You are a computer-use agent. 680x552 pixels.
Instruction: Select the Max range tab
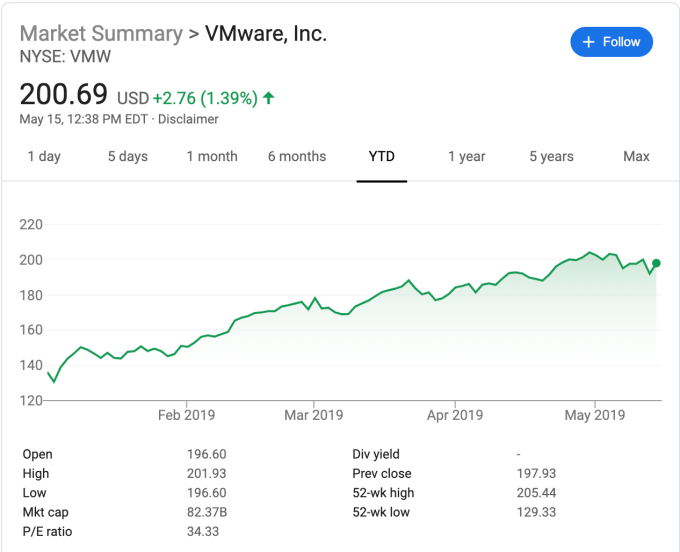click(636, 156)
